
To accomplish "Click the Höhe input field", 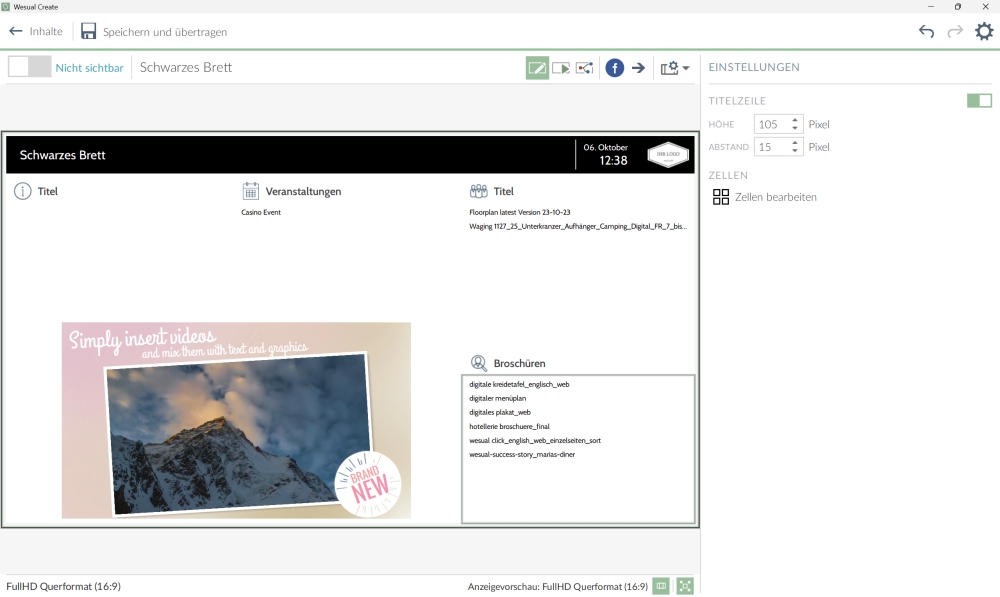I will point(771,124).
